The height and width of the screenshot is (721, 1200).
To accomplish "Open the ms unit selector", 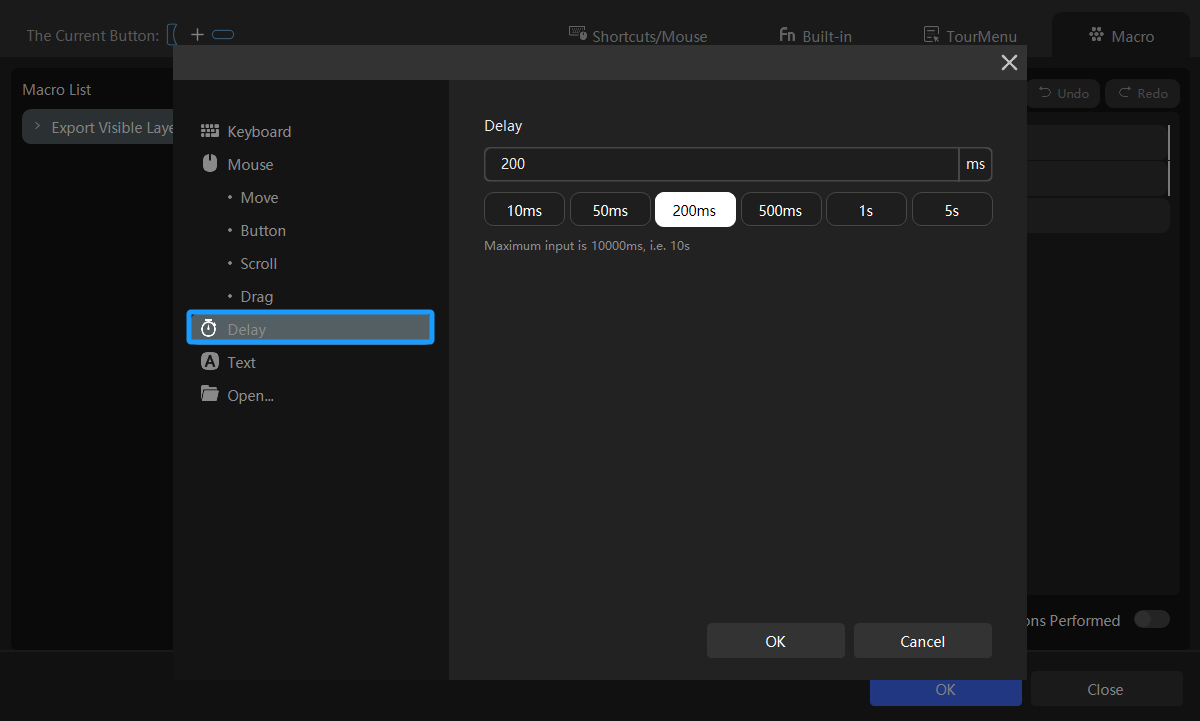I will coord(975,164).
